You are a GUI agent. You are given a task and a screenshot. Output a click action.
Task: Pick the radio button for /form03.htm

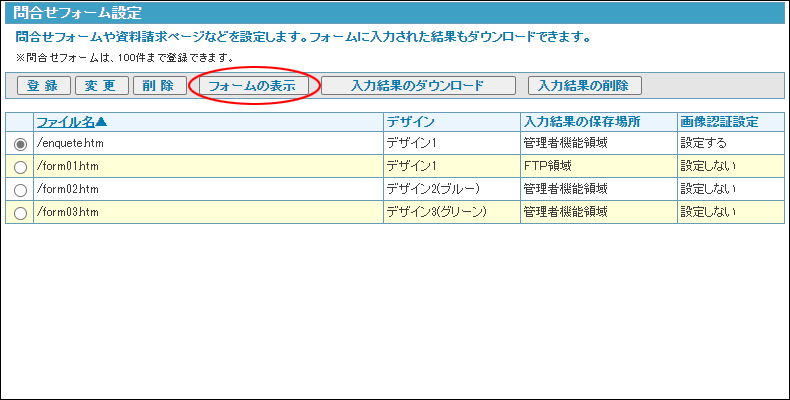click(20, 213)
